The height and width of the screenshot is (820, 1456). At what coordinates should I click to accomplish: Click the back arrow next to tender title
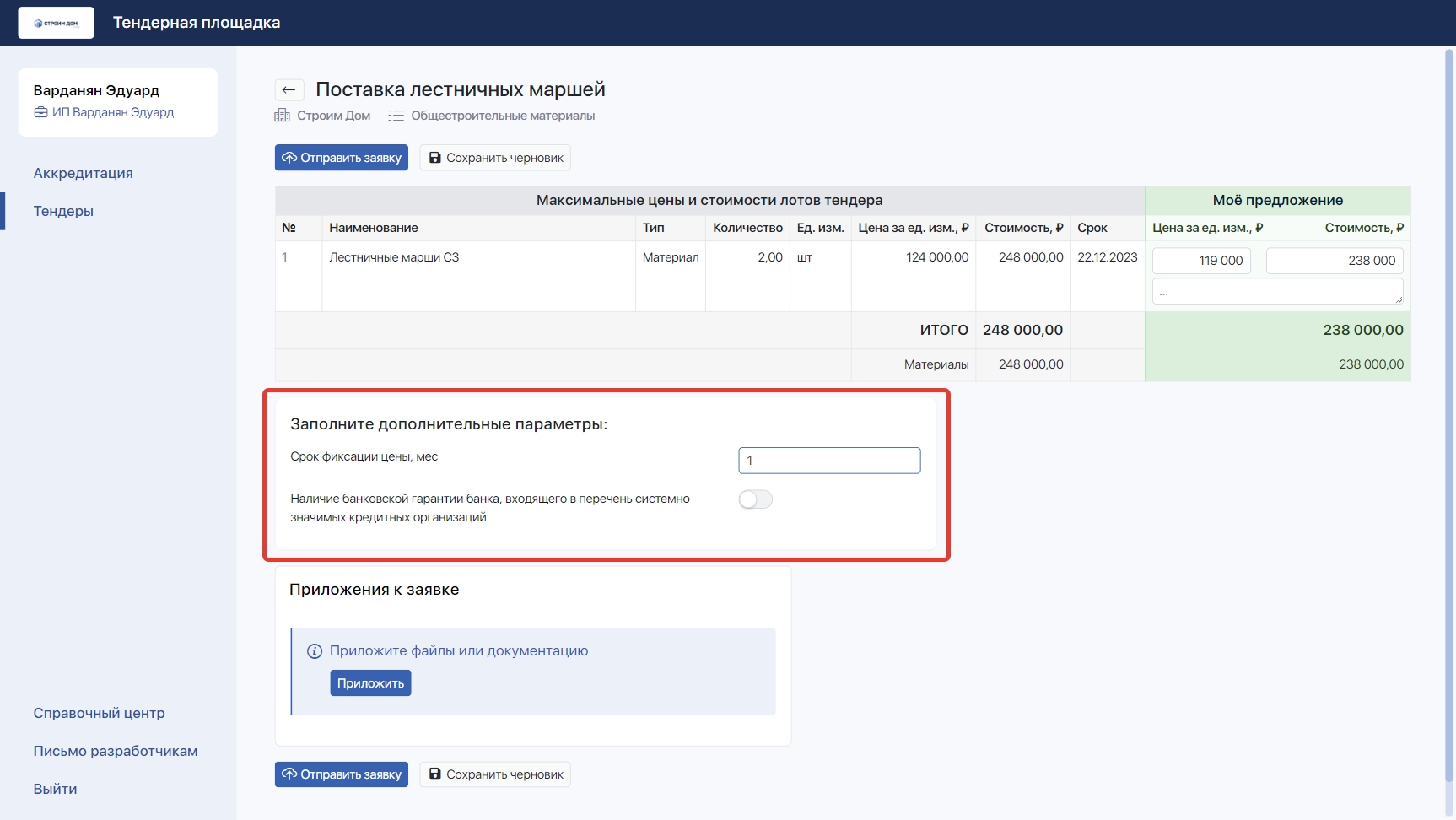click(289, 90)
